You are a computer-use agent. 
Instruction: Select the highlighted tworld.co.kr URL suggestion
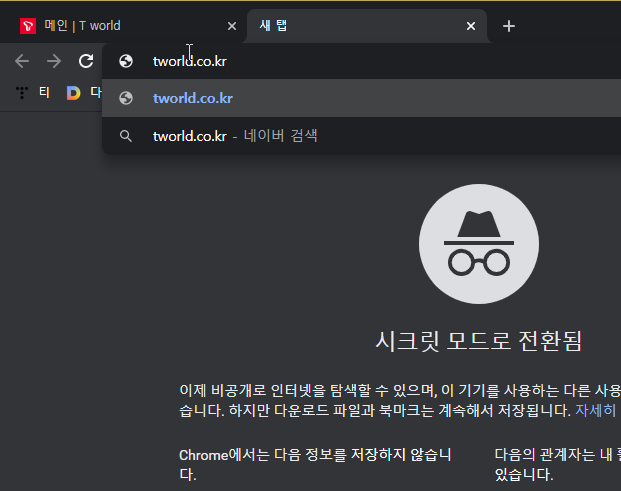(x=361, y=98)
